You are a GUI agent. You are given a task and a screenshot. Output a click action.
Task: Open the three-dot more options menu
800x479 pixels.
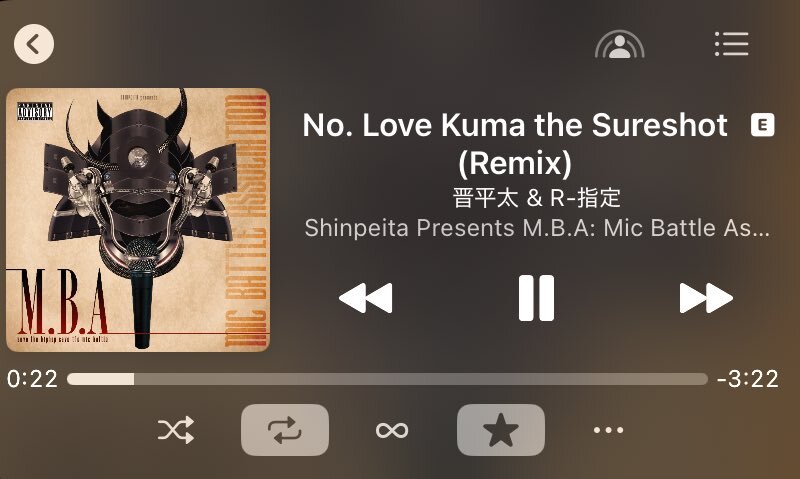[608, 431]
